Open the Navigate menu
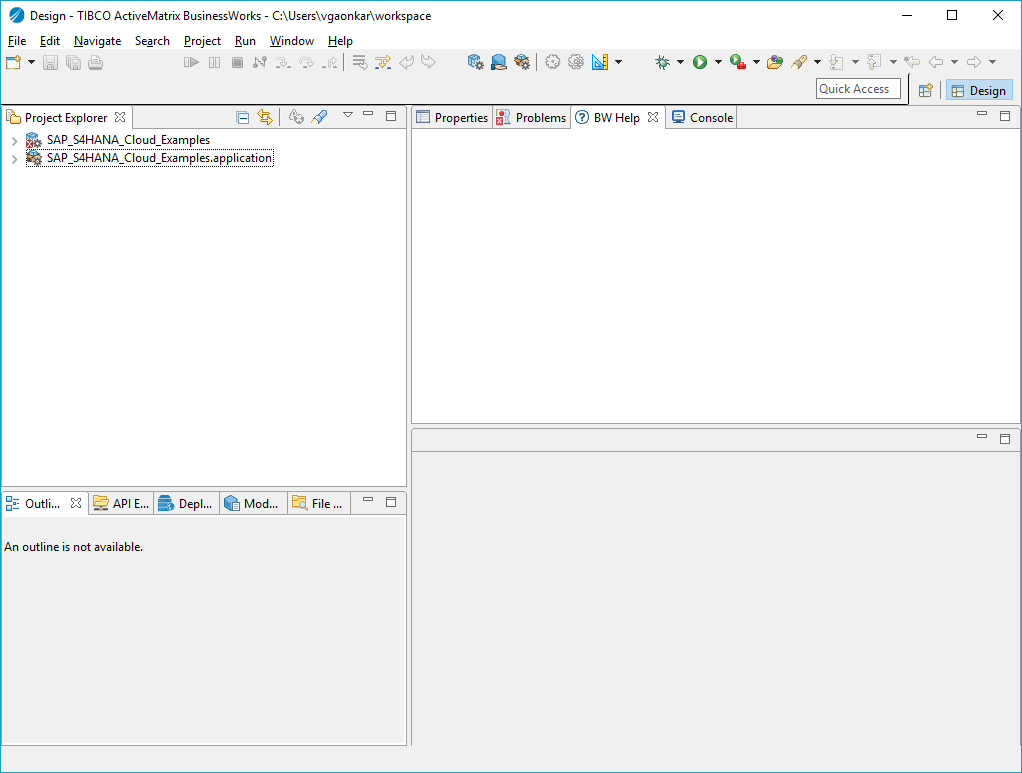 [97, 41]
